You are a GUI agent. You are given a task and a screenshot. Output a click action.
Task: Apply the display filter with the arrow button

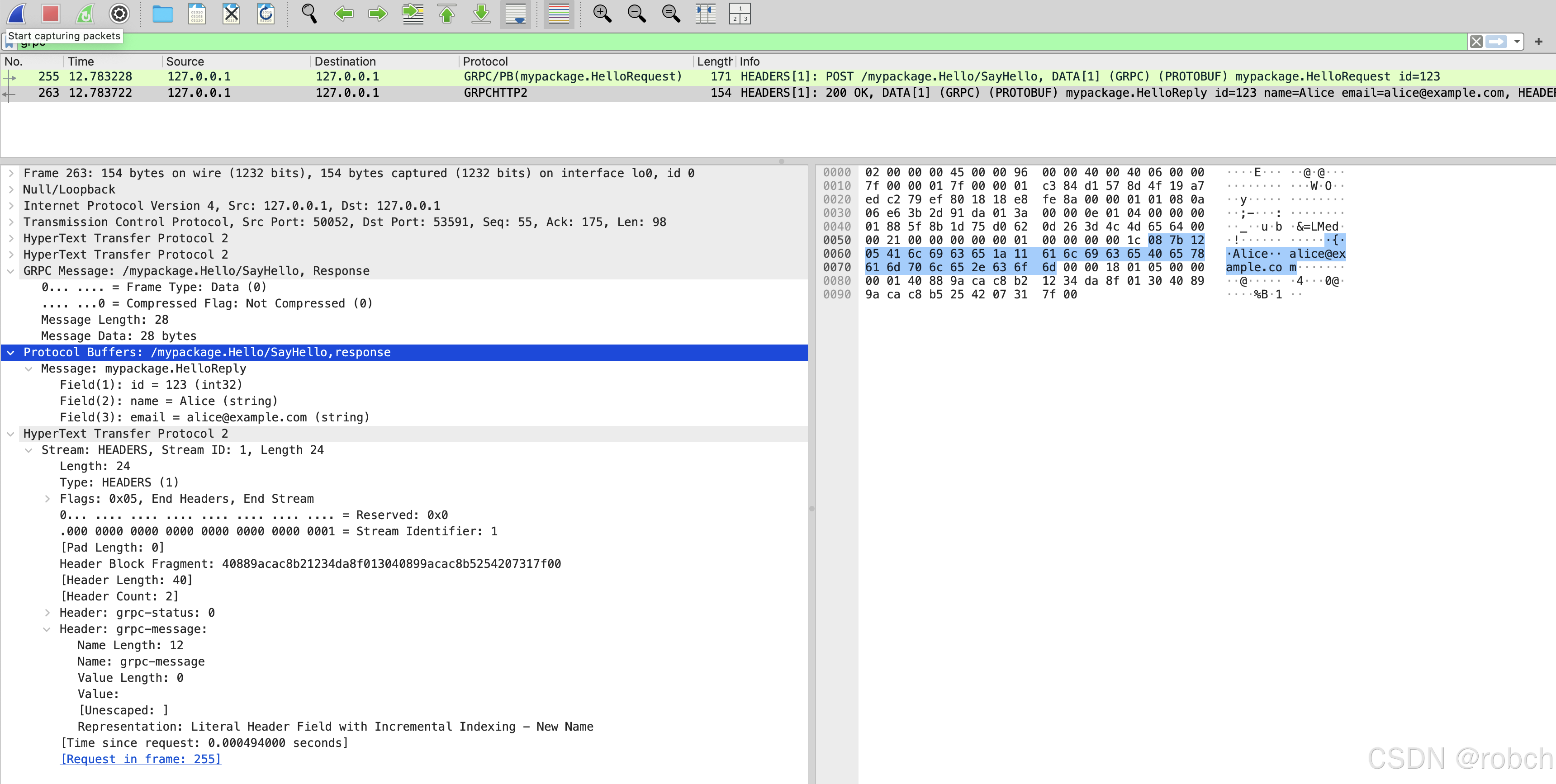tap(1497, 42)
